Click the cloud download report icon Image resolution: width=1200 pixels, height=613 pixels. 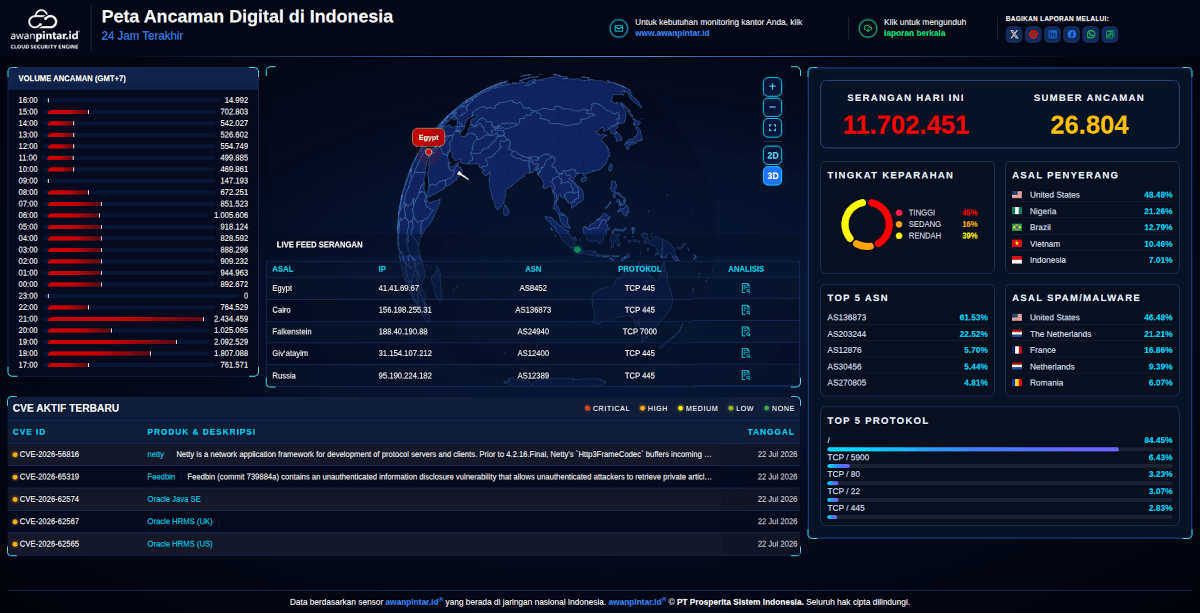(x=868, y=28)
